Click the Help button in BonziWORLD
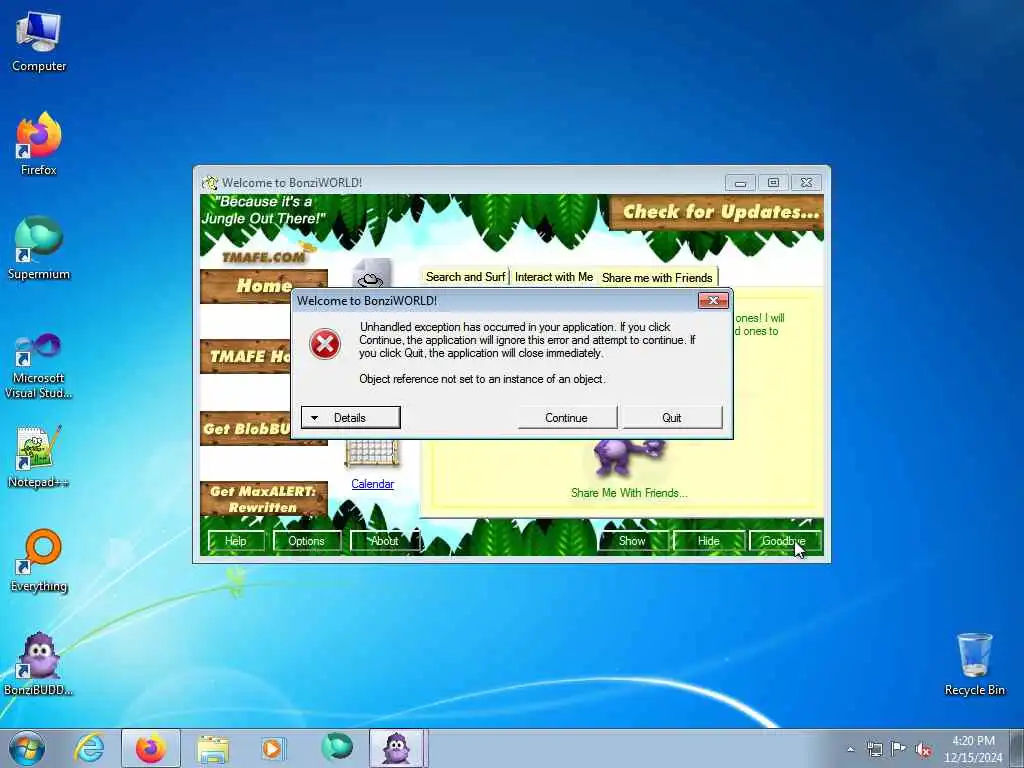The image size is (1024, 768). pyautogui.click(x=236, y=541)
